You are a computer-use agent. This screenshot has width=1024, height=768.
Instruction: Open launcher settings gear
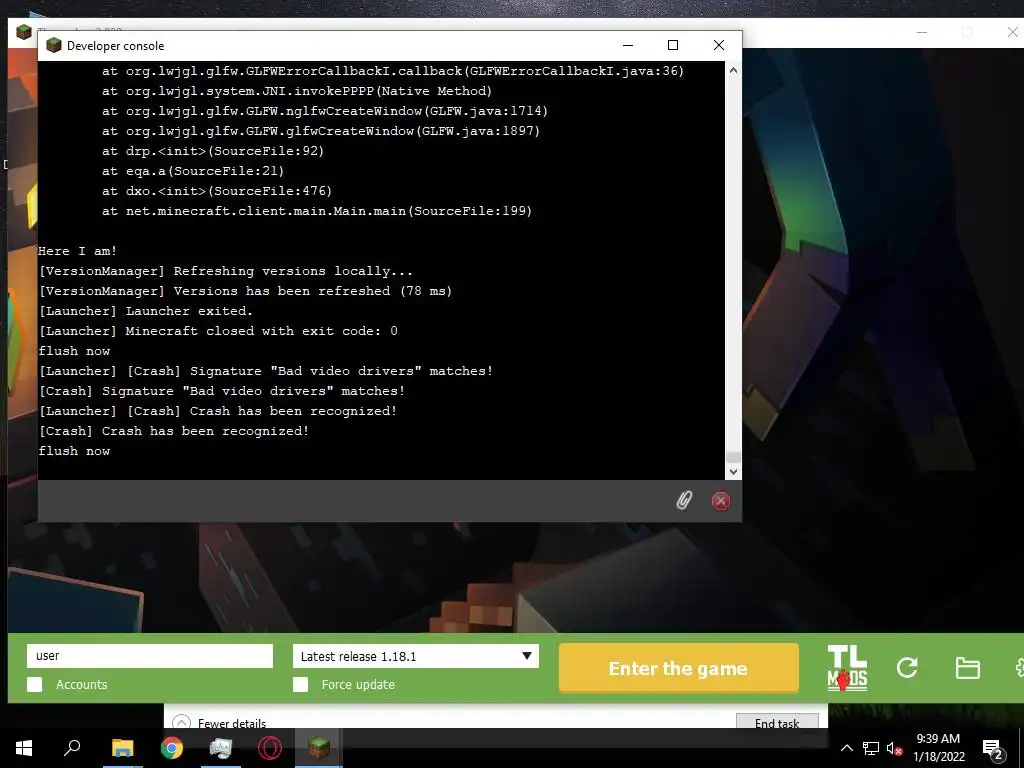click(1019, 668)
